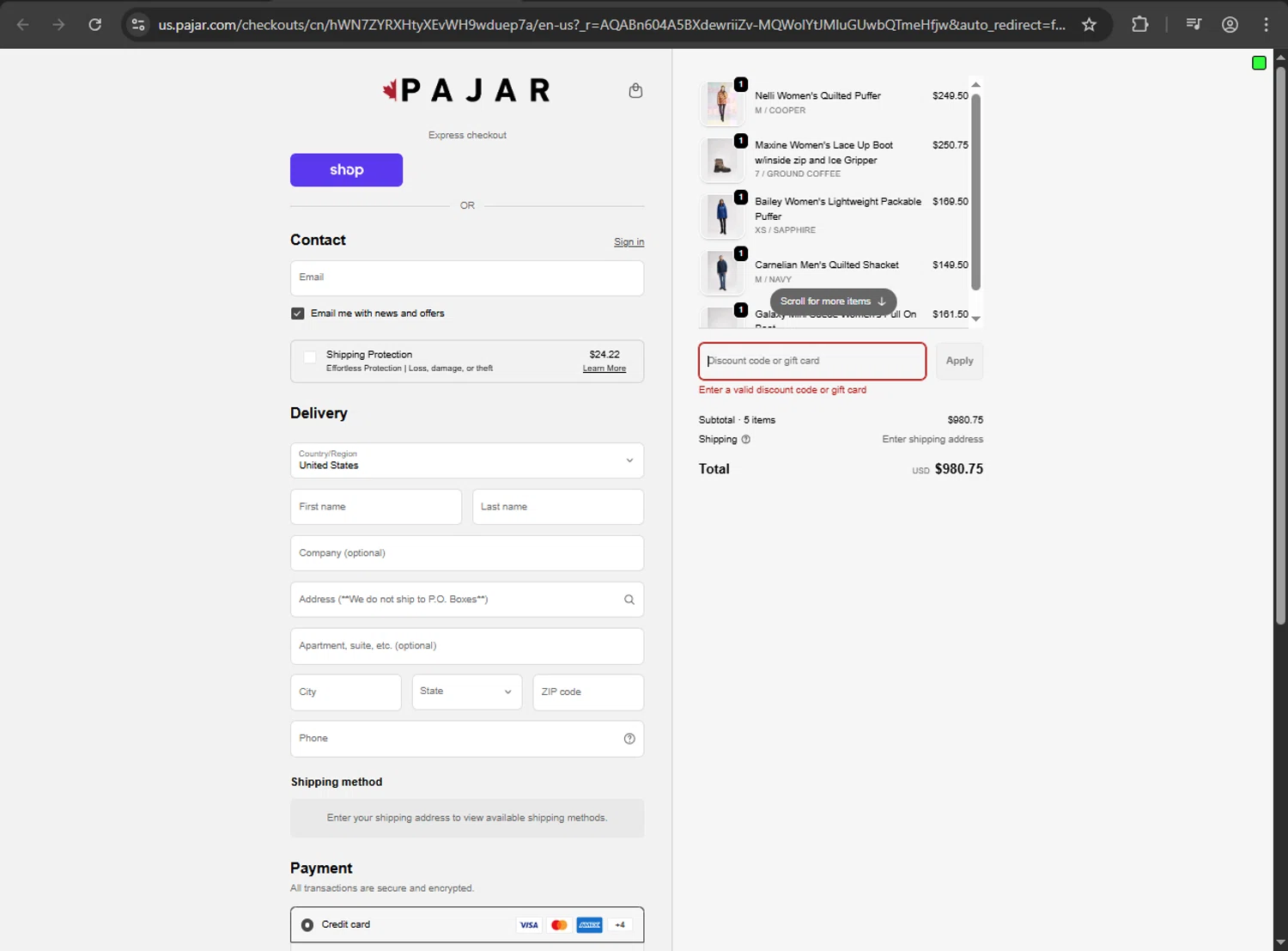Viewport: 1288px width, 951px height.
Task: Click the Bailey Packable Puffer thumbnail
Action: 722,216
